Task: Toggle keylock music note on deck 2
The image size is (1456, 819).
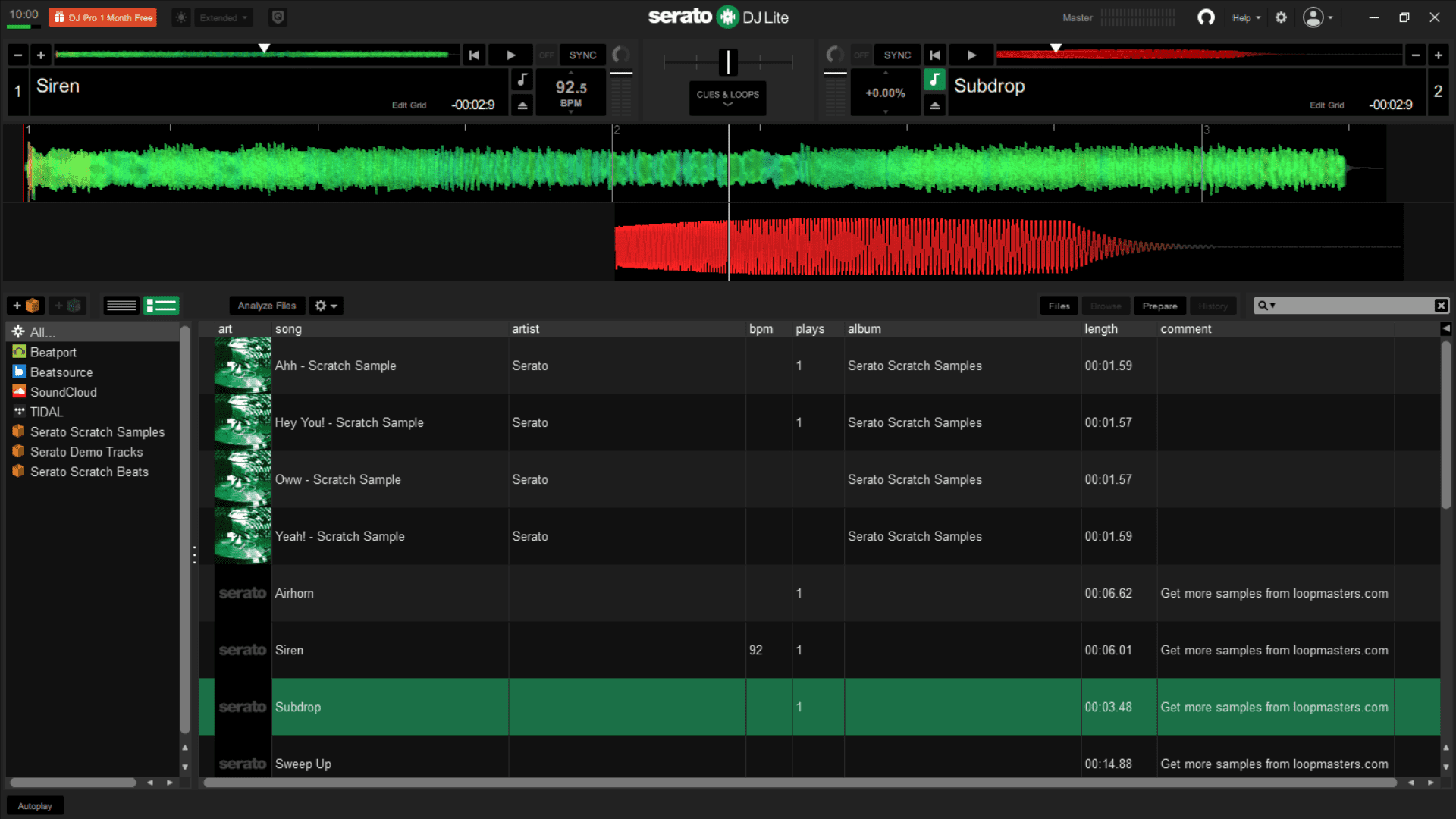Action: coord(934,79)
